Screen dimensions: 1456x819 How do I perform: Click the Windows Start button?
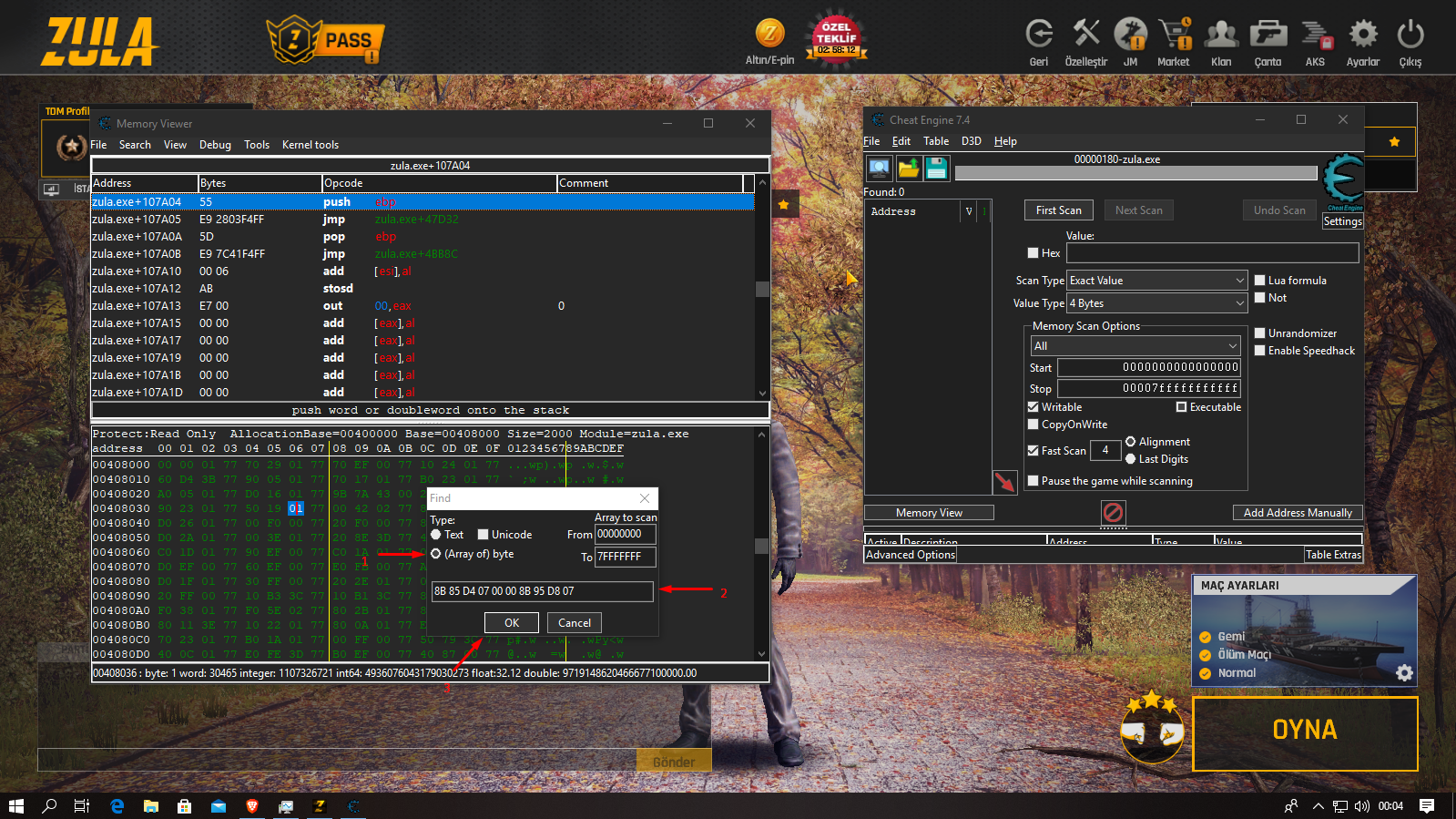click(x=15, y=806)
